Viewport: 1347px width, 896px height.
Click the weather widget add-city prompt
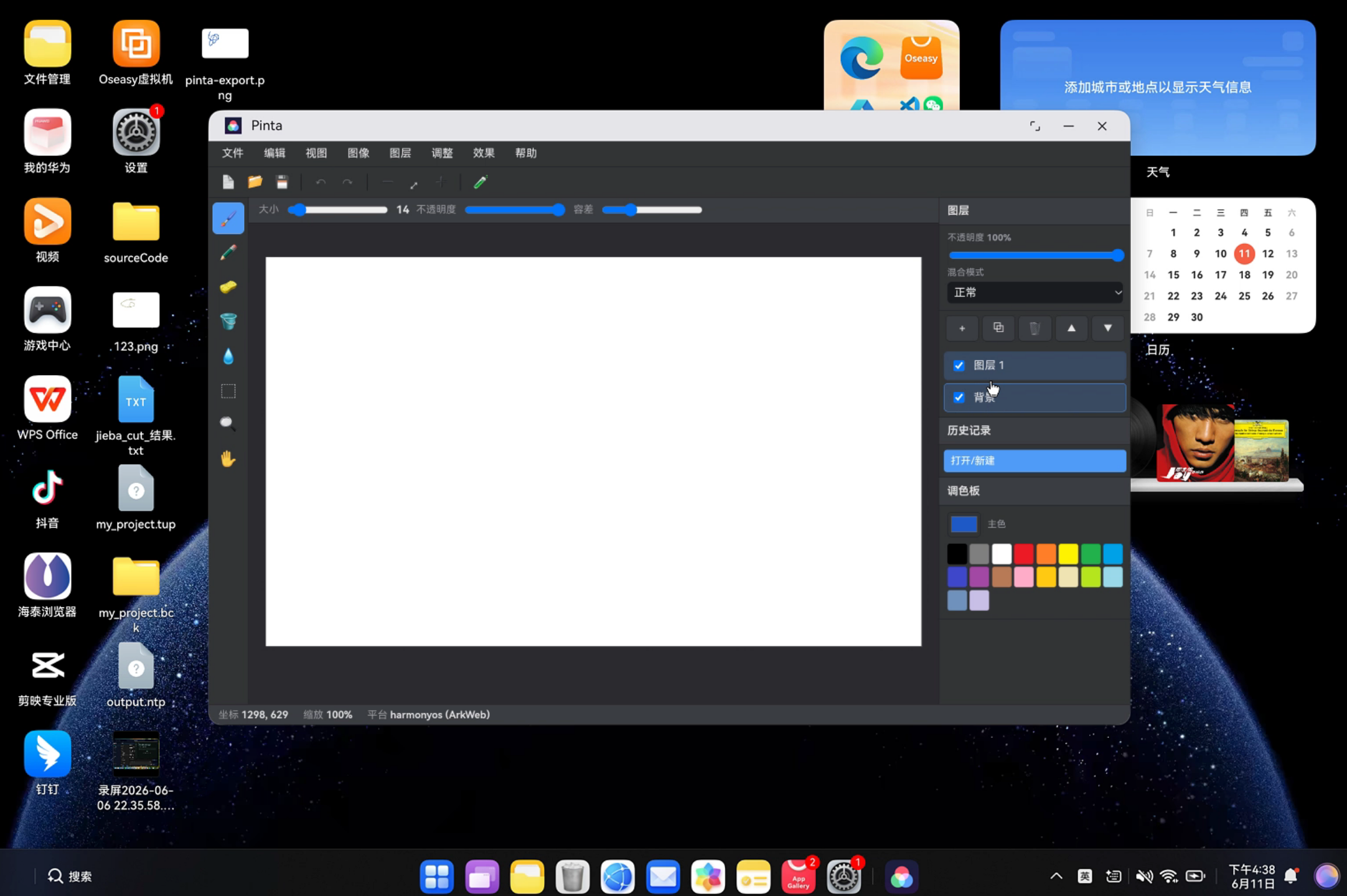coord(1158,87)
